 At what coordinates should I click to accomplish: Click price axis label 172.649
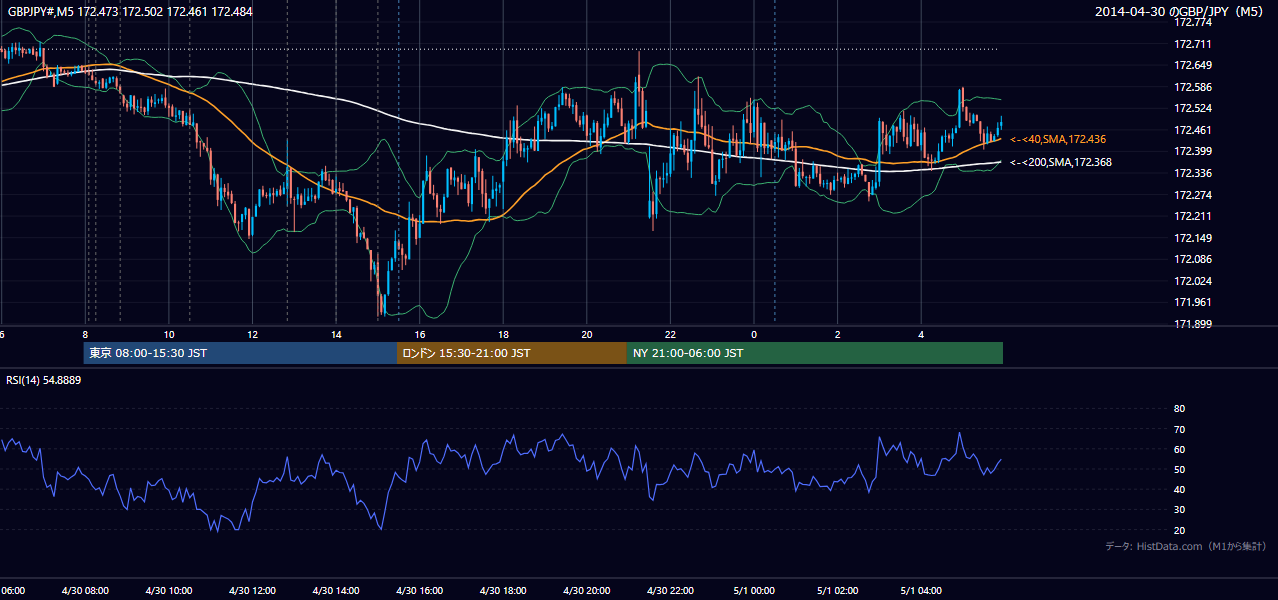tap(1192, 65)
